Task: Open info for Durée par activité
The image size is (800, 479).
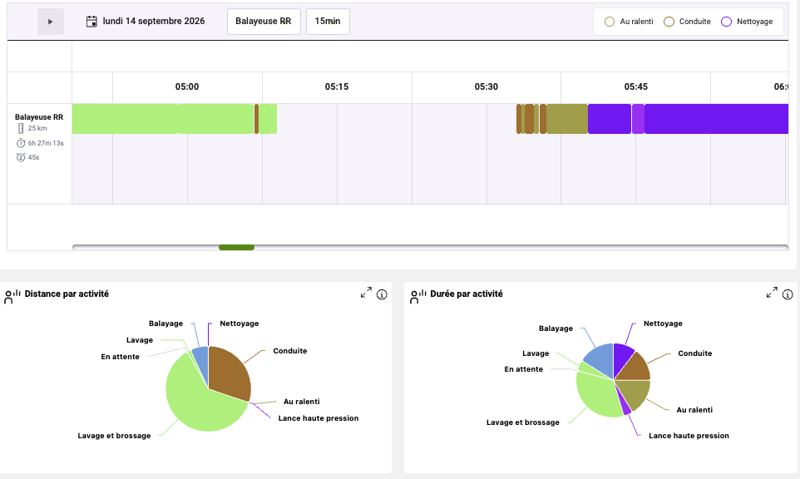Action: pyautogui.click(x=788, y=294)
